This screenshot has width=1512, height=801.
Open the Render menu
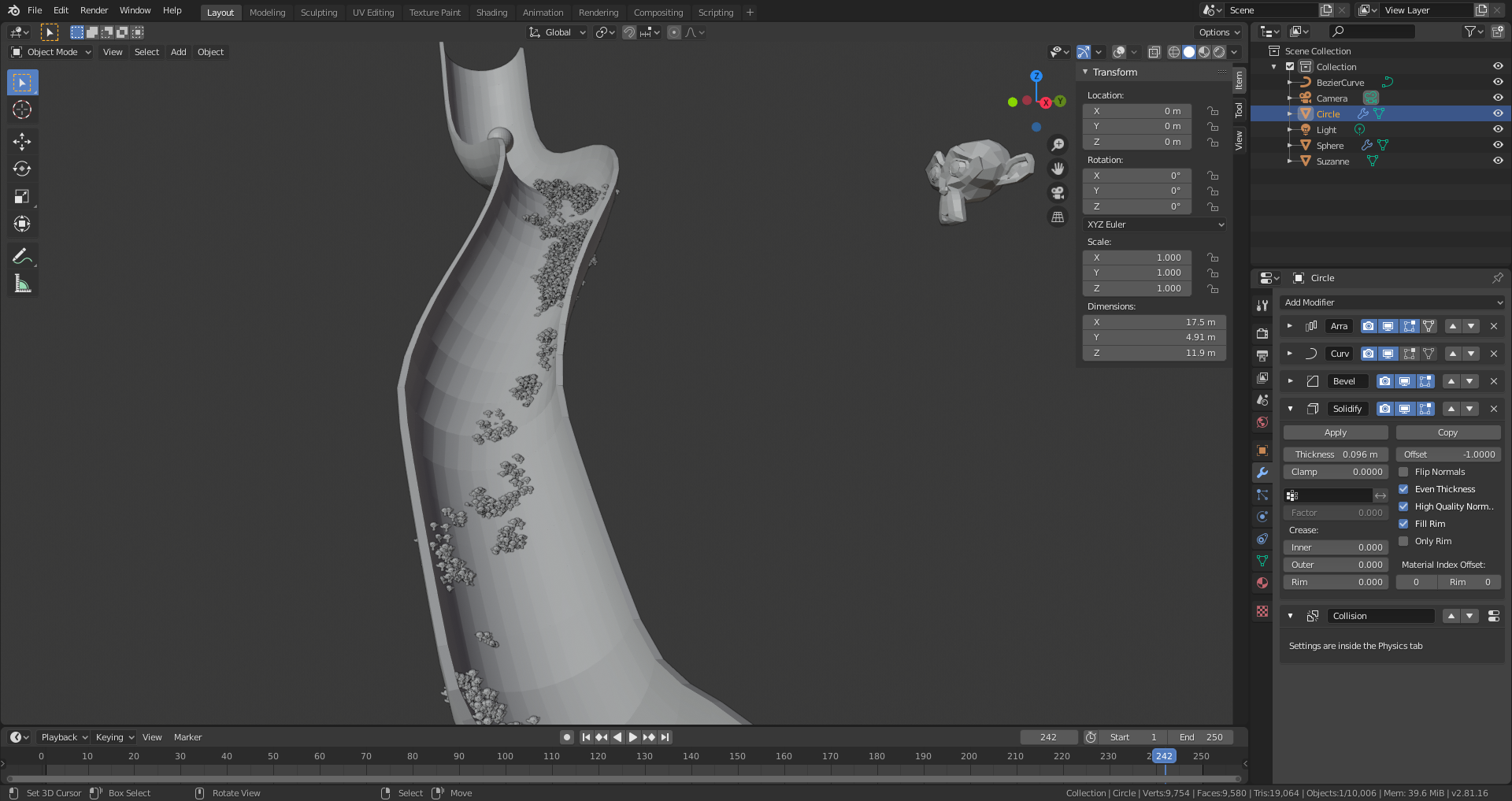point(94,10)
